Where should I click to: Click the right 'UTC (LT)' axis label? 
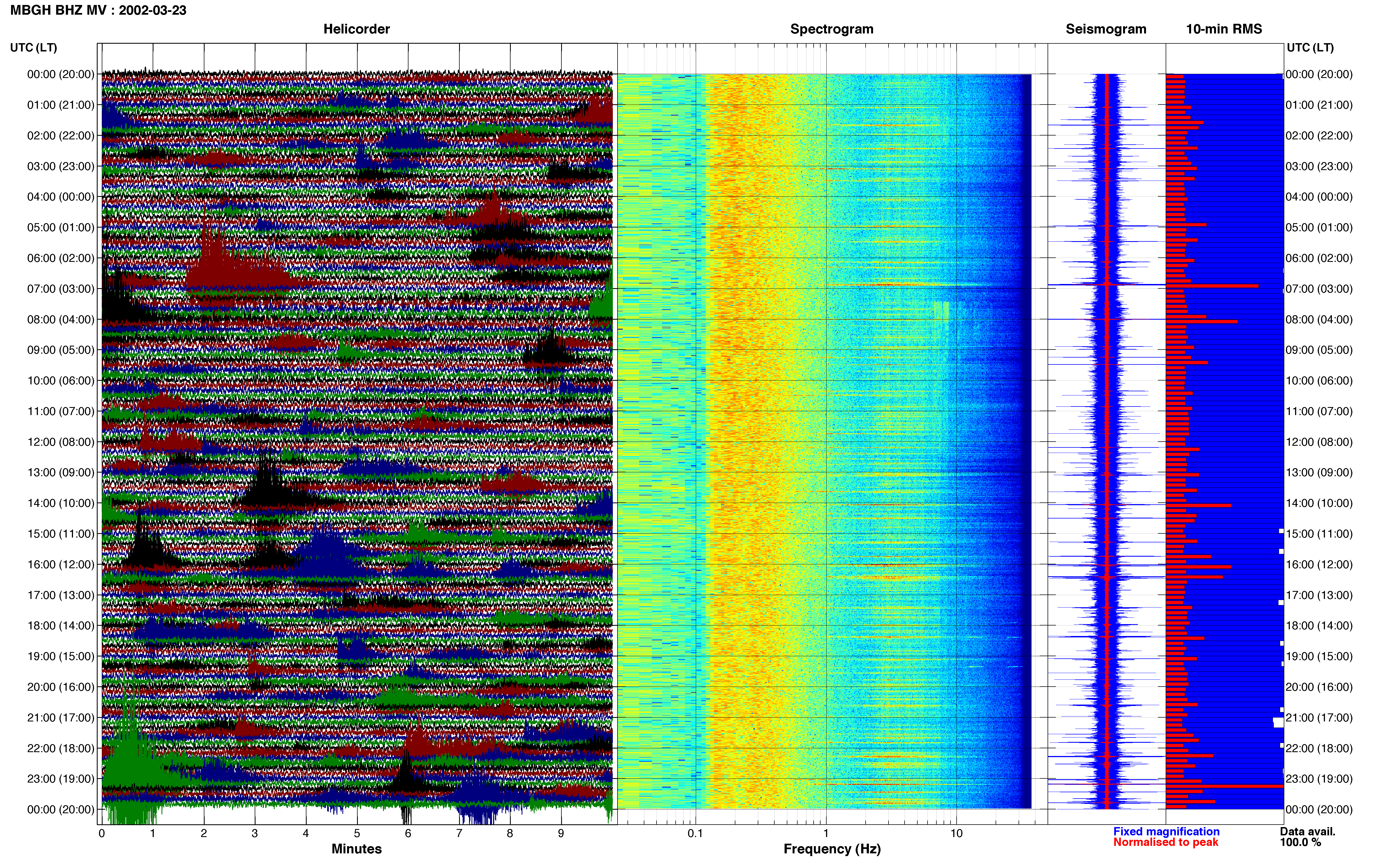point(1310,48)
